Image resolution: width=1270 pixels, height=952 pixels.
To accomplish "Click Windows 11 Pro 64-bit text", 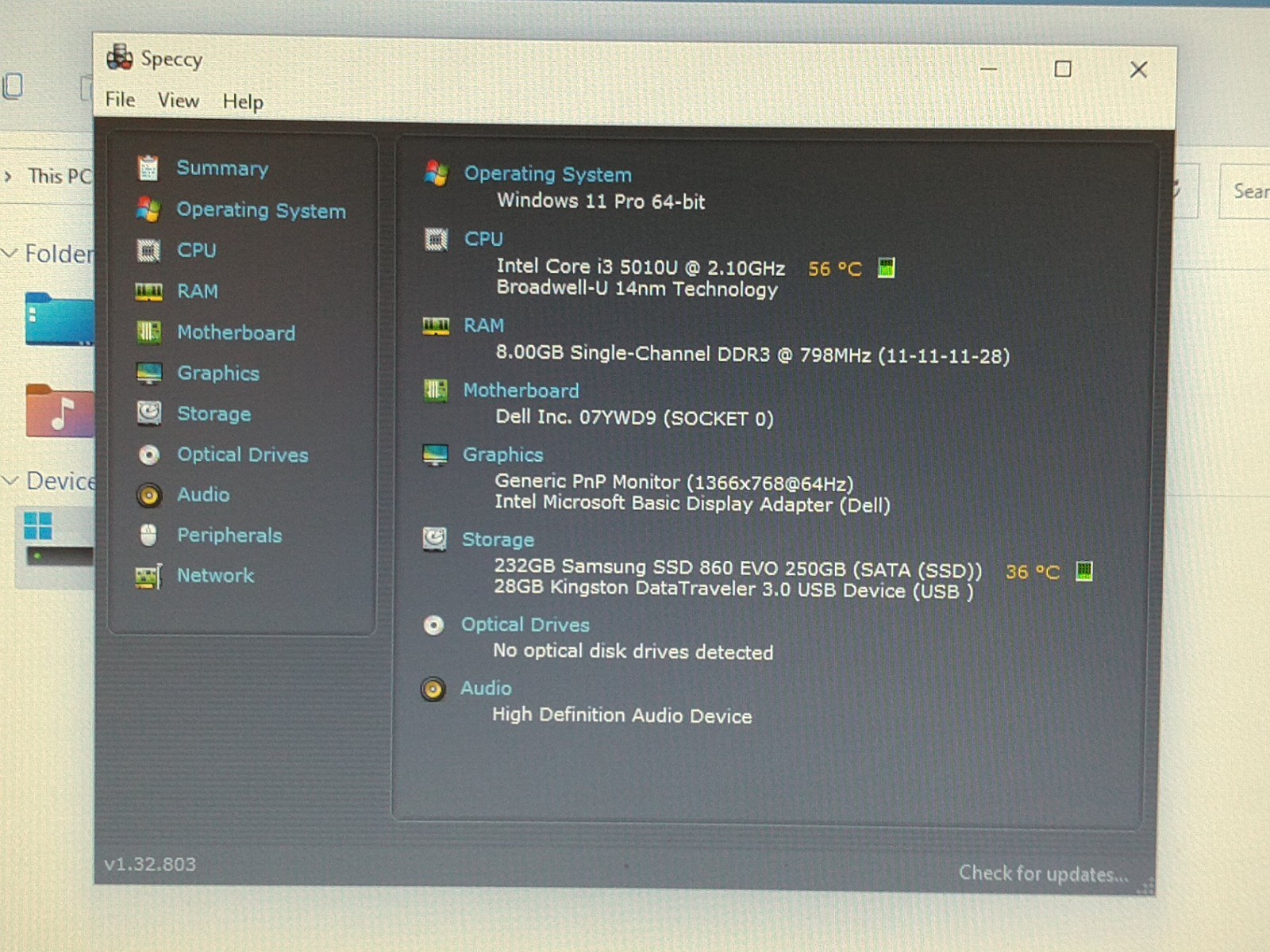I will coord(601,202).
